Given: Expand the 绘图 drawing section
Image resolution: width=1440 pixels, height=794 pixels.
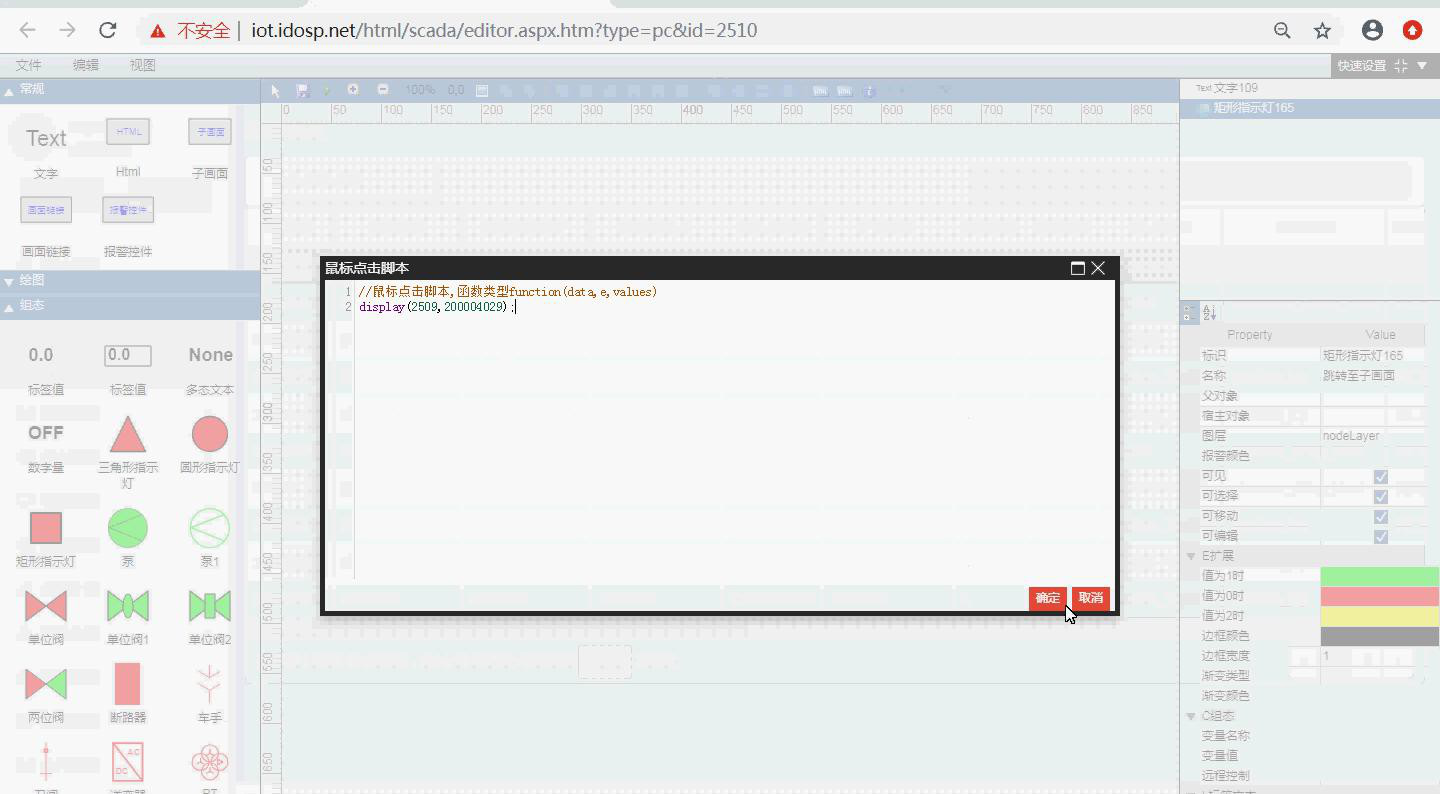Looking at the screenshot, I should pos(10,281).
